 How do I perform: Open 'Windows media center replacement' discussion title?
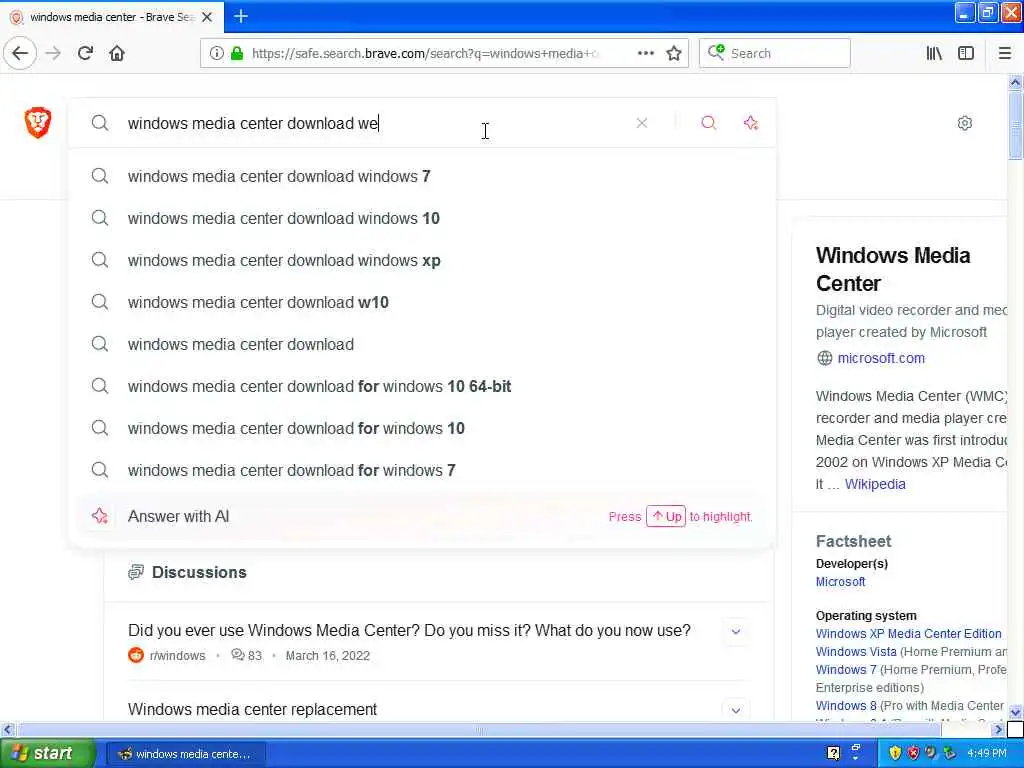(x=252, y=709)
